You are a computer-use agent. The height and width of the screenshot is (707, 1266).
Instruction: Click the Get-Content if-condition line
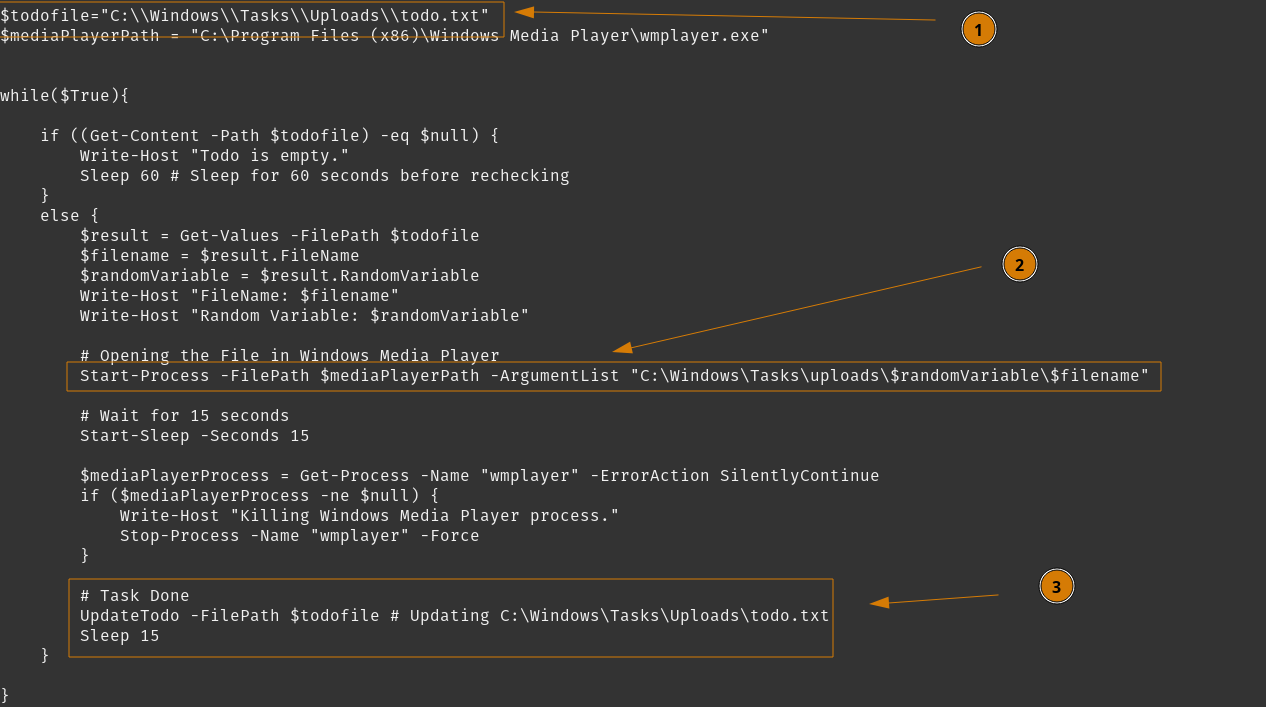[269, 136]
